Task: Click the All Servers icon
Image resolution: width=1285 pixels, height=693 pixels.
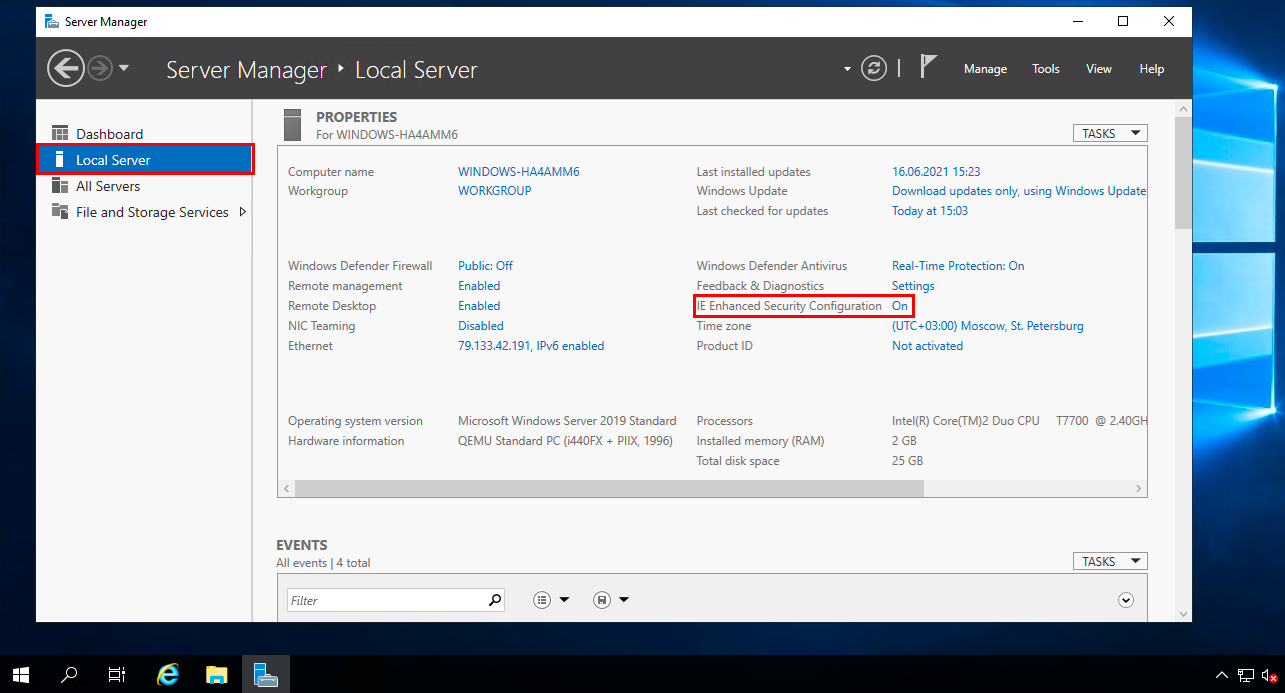Action: tap(59, 186)
